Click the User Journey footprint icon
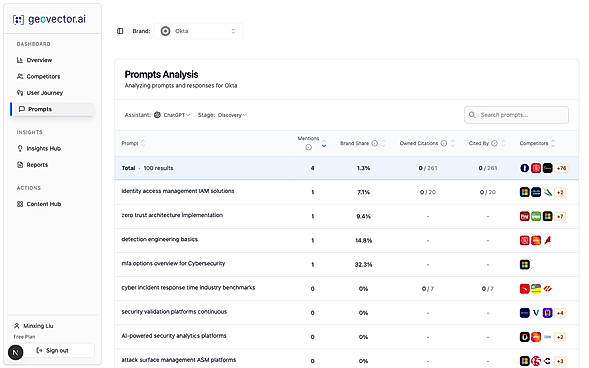The image size is (589, 368). pos(20,93)
